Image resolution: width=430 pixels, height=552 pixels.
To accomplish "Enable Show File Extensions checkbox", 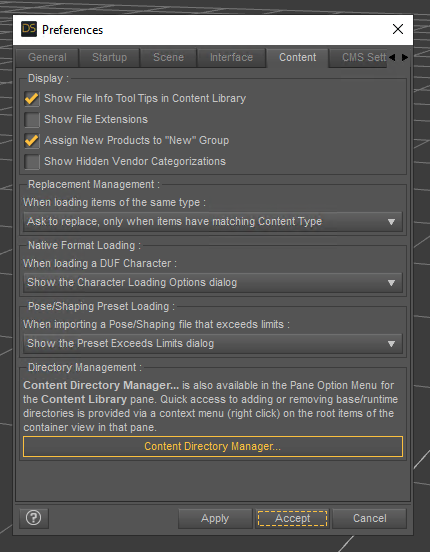I will (32, 119).
